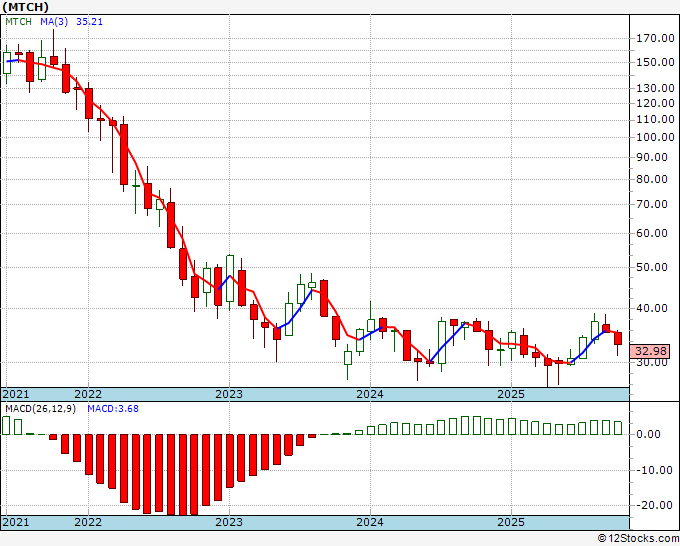Click the 0.00 MACD axis label
This screenshot has width=680, height=546.
pyautogui.click(x=648, y=435)
